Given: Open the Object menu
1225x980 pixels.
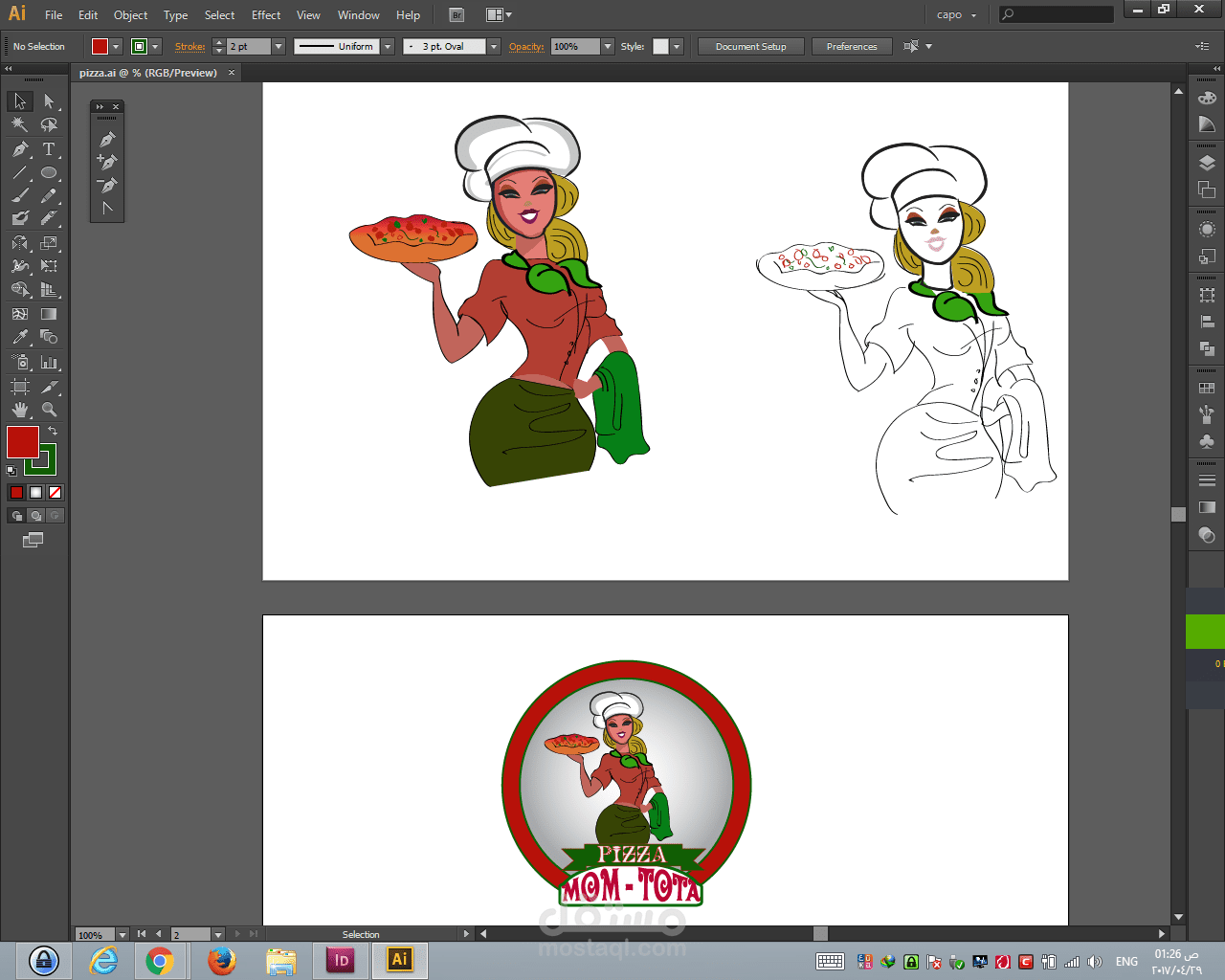Looking at the screenshot, I should click(x=130, y=15).
